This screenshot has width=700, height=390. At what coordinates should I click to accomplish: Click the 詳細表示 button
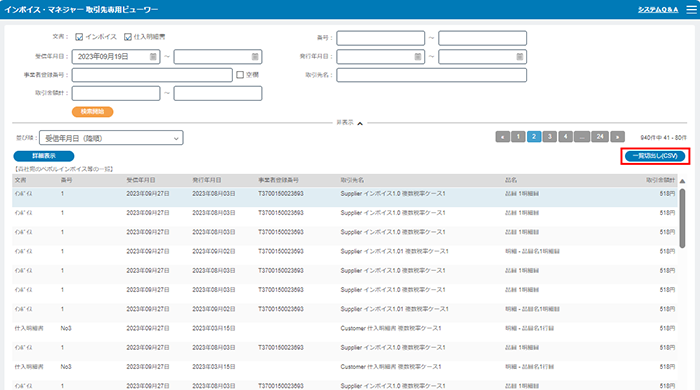tap(44, 156)
